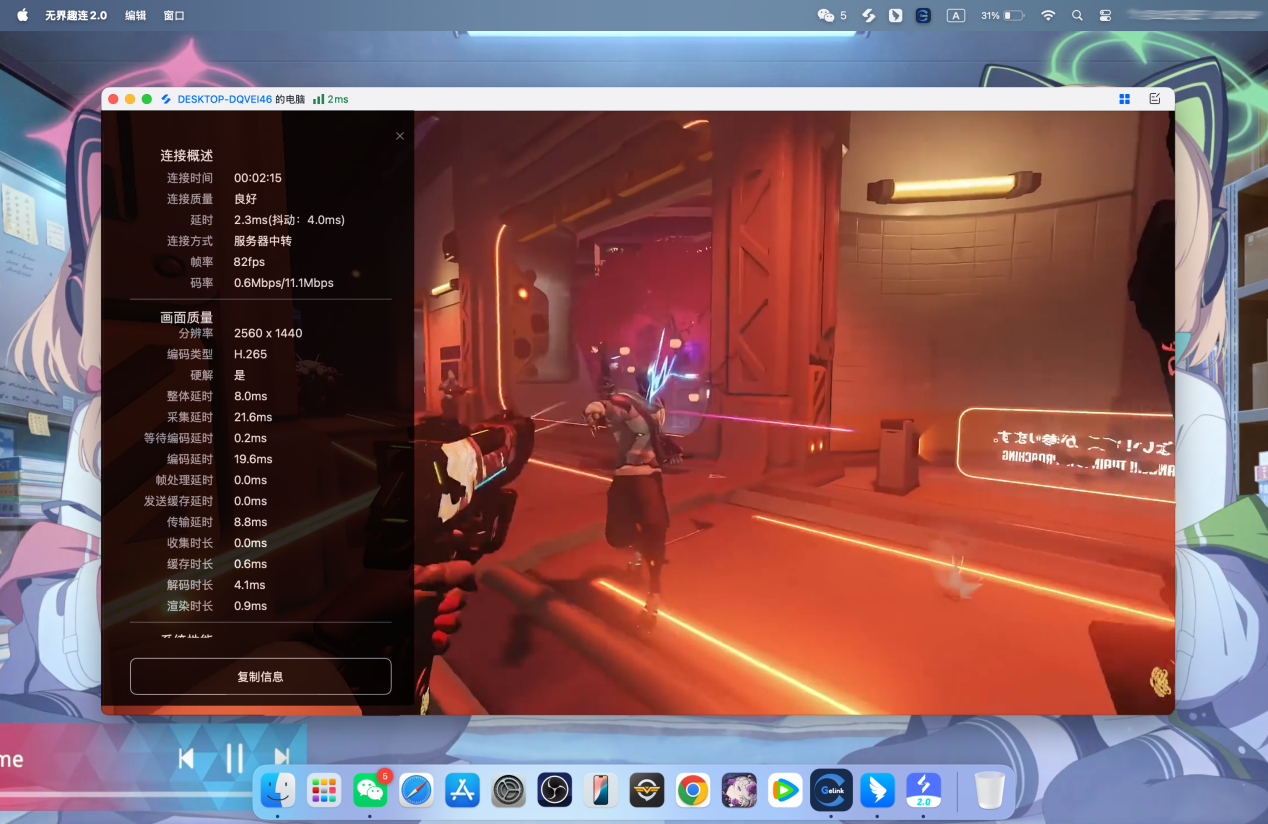Click the 21.6ms capture delay value
Screen dimensions: 1268x824
tap(253, 417)
